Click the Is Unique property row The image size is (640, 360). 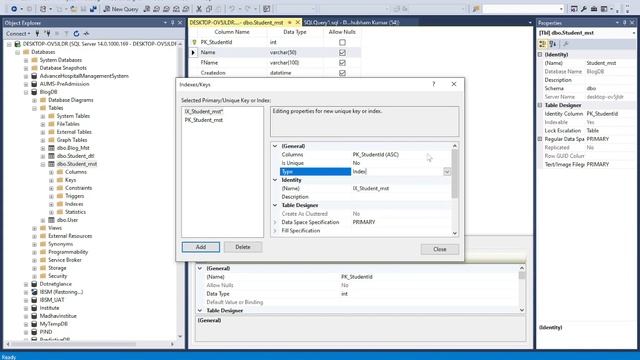pyautogui.click(x=365, y=163)
